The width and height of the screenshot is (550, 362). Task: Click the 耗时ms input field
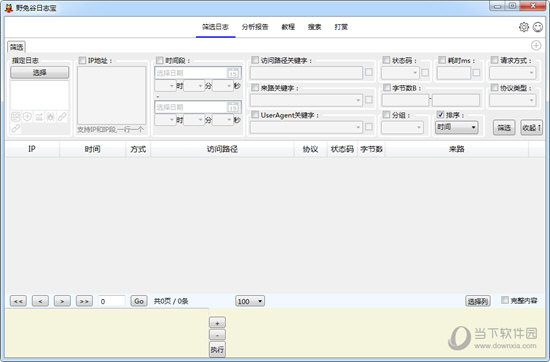click(454, 73)
